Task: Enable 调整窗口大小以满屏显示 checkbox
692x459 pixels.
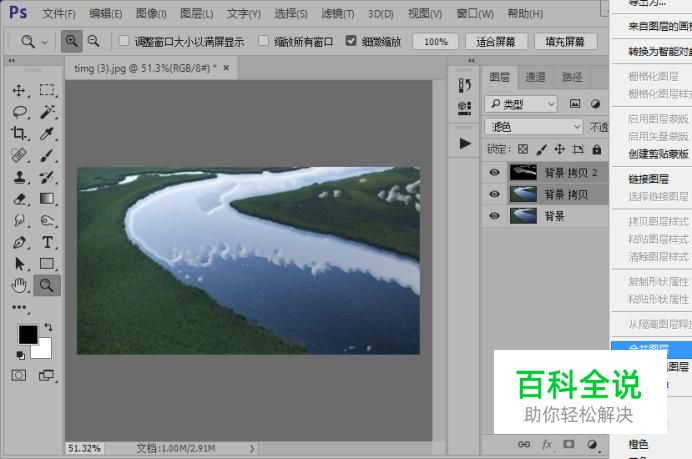Action: click(x=124, y=41)
